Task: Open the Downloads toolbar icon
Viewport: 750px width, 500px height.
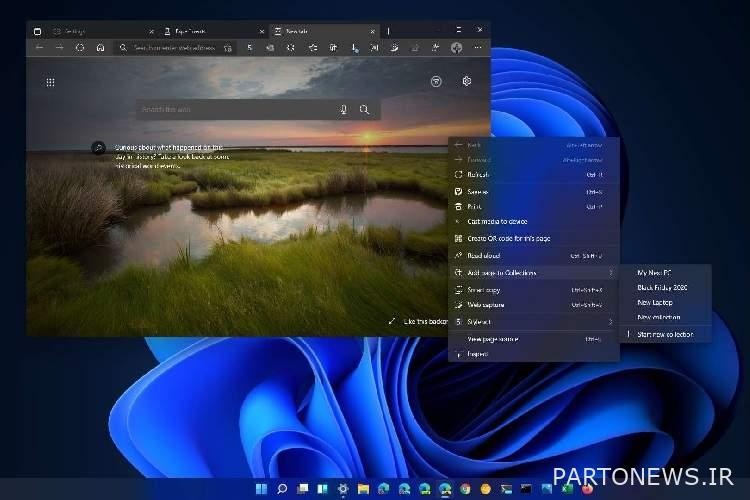Action: [x=354, y=48]
